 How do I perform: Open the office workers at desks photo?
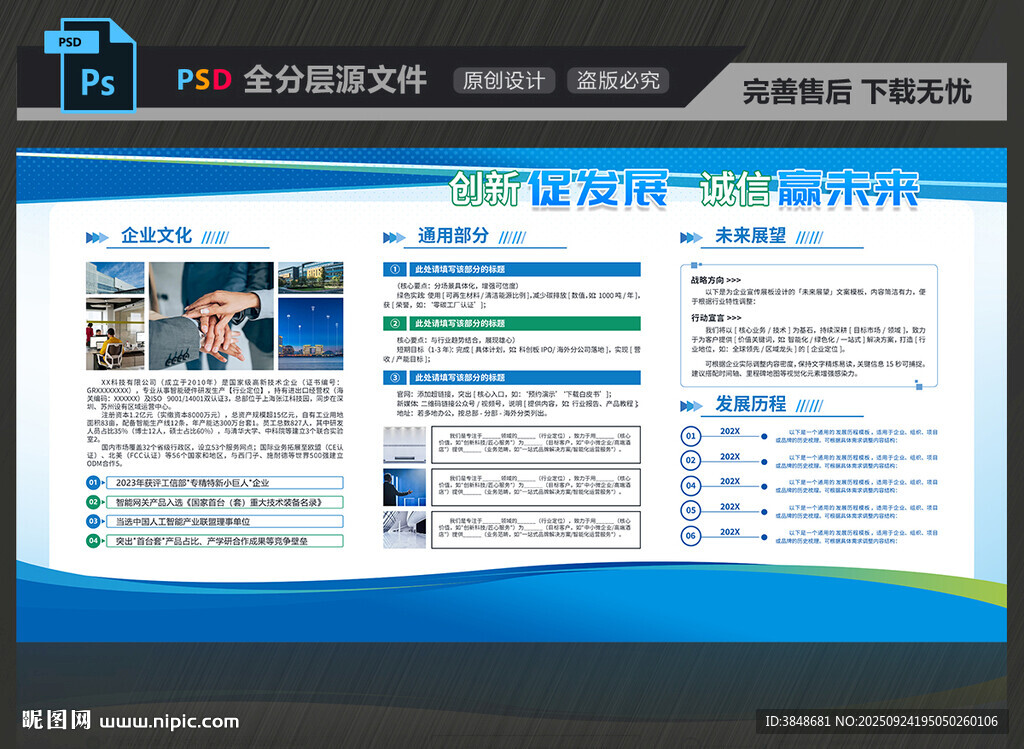pos(115,334)
